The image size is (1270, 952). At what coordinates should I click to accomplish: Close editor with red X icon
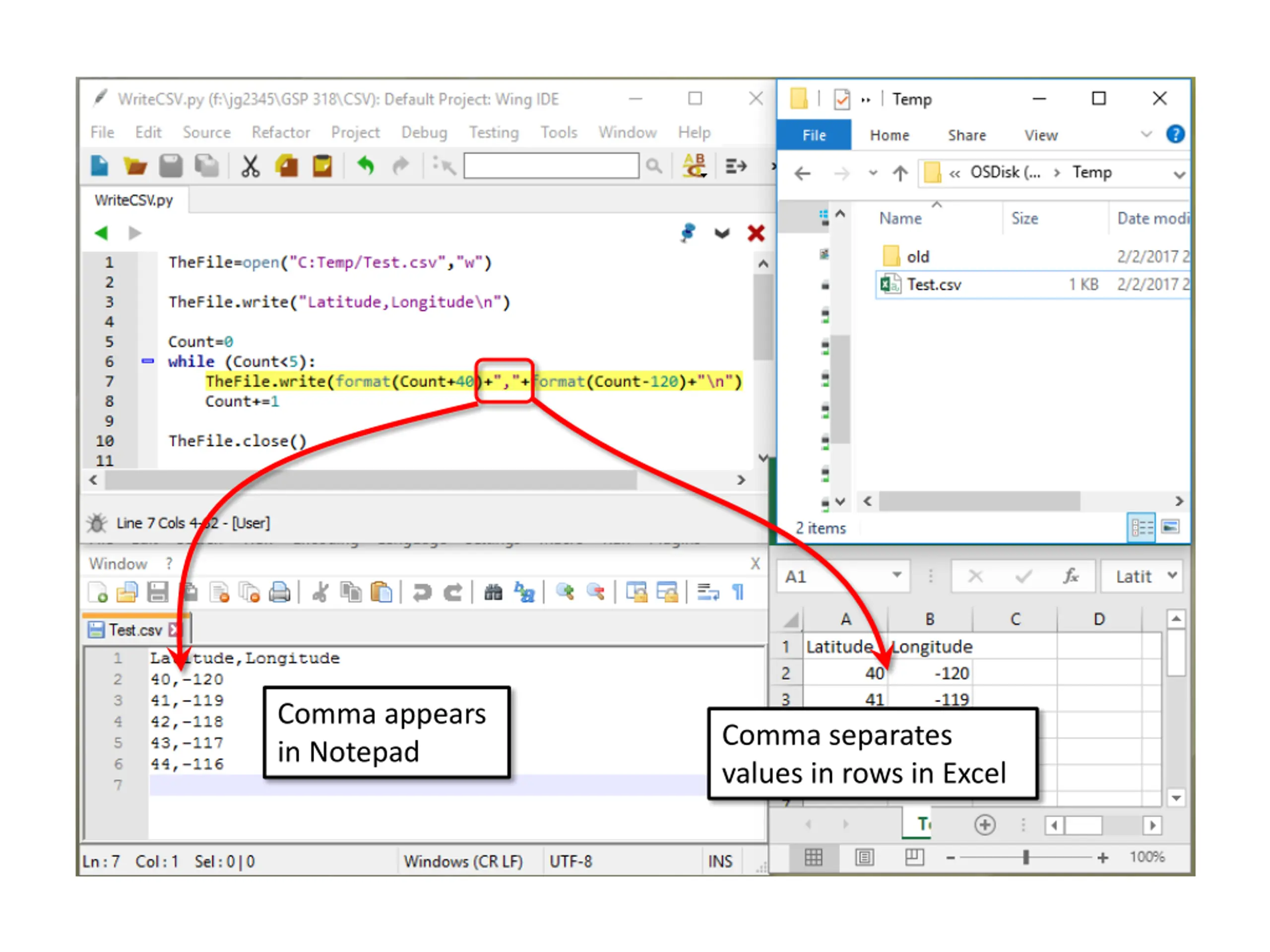point(756,233)
